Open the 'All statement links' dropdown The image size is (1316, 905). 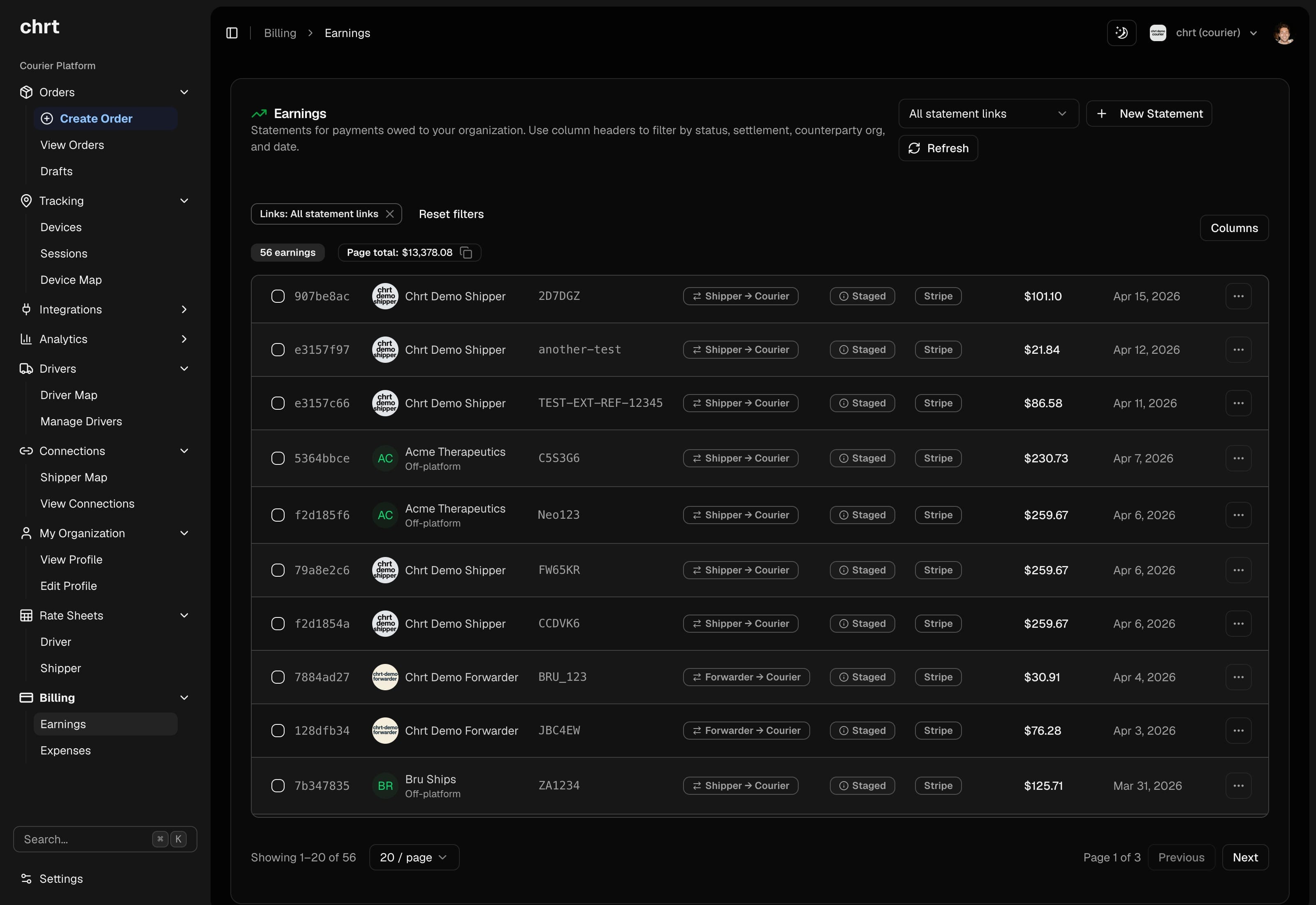988,114
